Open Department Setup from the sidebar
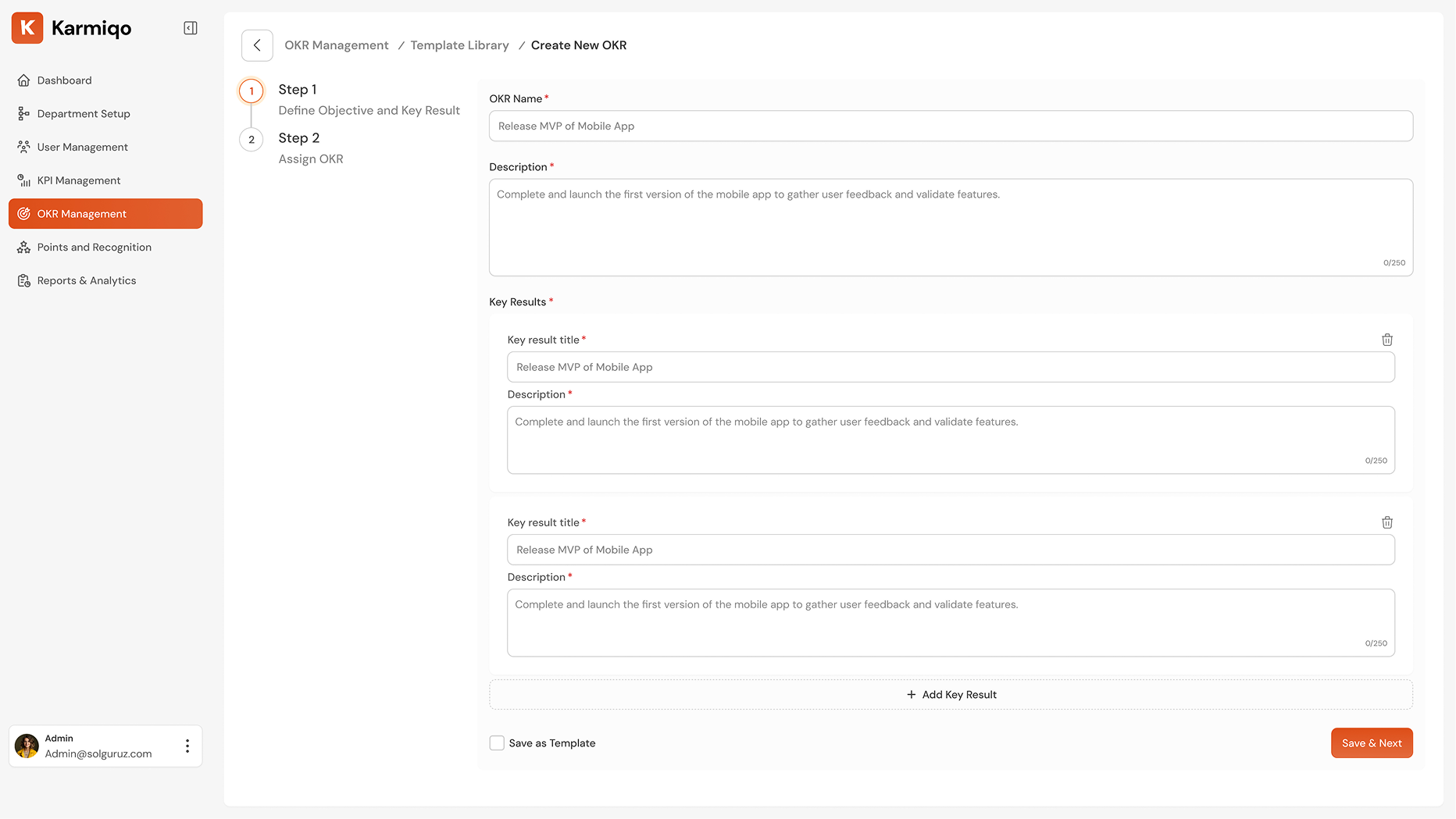The image size is (1456, 819). [105, 114]
